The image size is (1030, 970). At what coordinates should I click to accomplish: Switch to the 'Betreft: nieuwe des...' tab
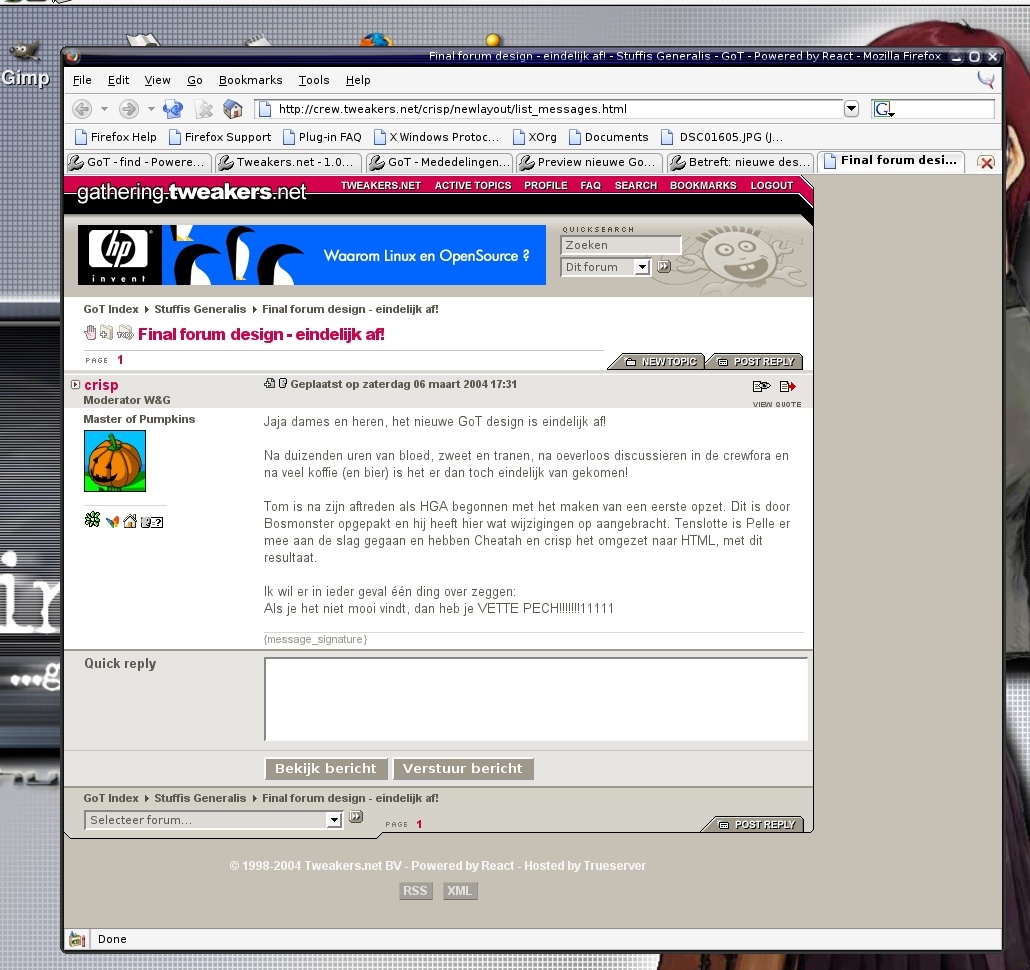tap(740, 162)
